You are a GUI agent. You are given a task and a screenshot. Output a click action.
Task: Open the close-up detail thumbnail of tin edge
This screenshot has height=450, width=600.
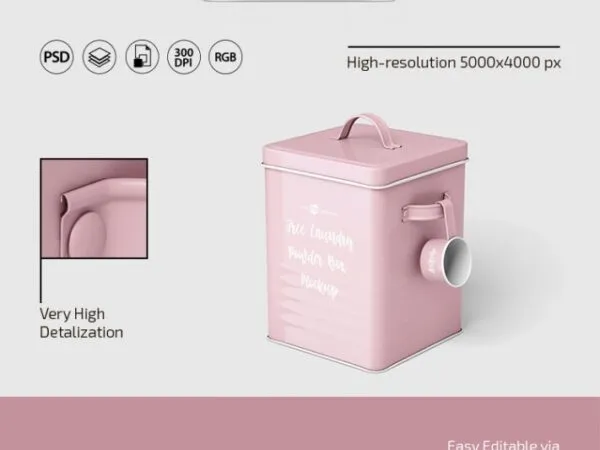click(x=94, y=209)
